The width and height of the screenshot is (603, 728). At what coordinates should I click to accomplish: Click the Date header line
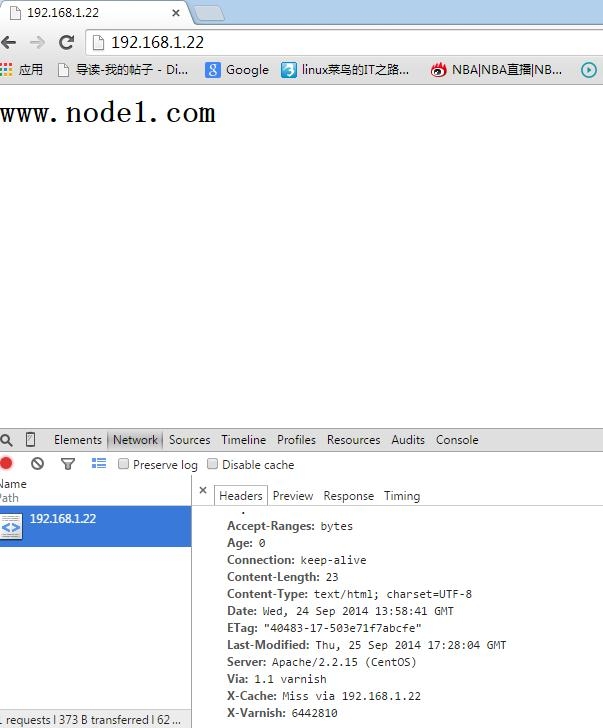[x=340, y=611]
